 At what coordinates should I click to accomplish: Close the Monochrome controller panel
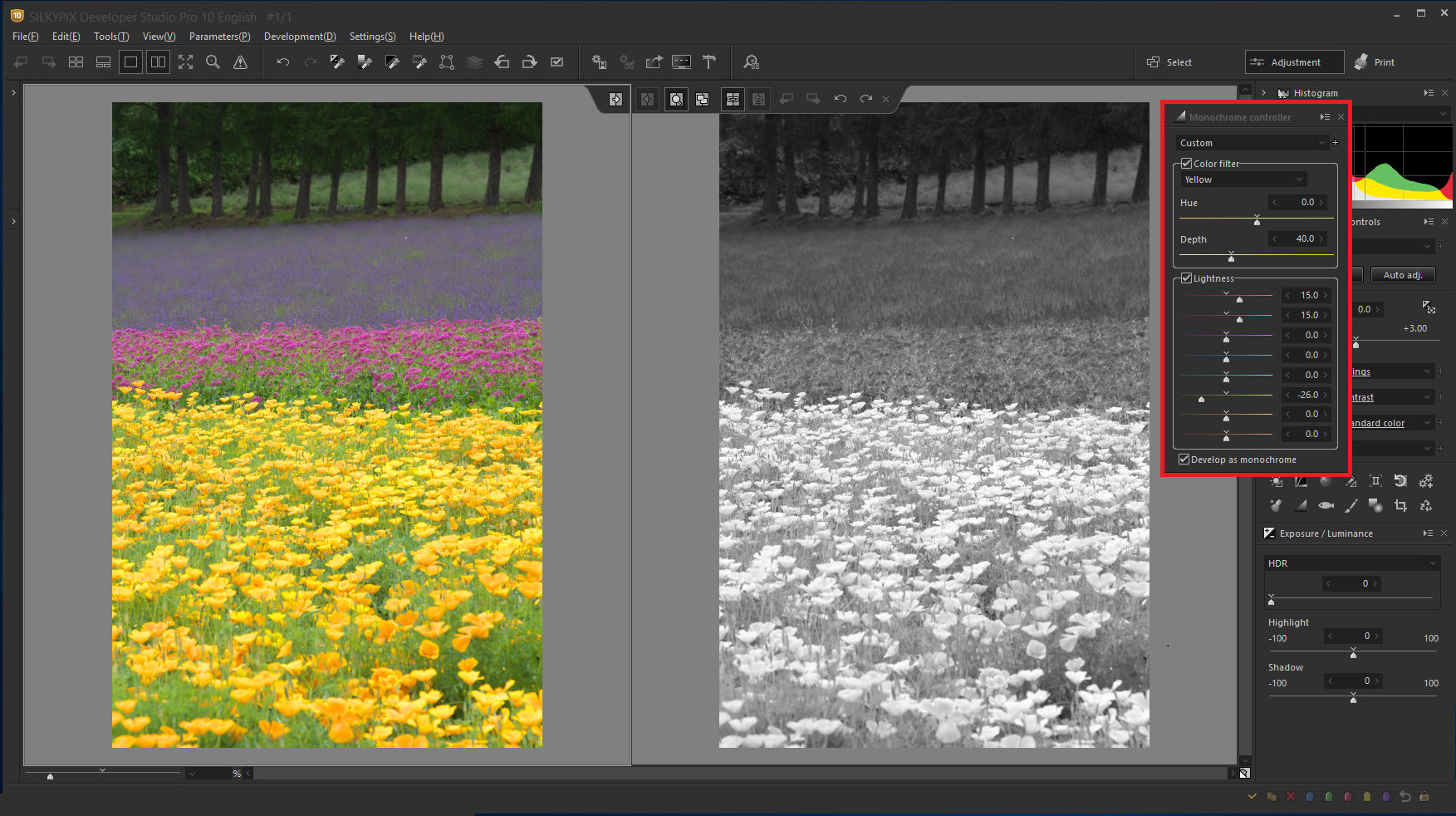tap(1341, 117)
